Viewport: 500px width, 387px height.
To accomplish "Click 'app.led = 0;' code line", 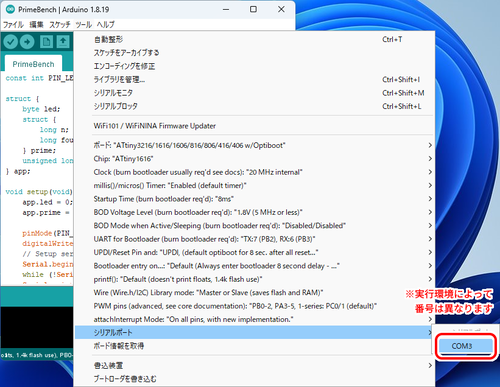I will [47, 202].
